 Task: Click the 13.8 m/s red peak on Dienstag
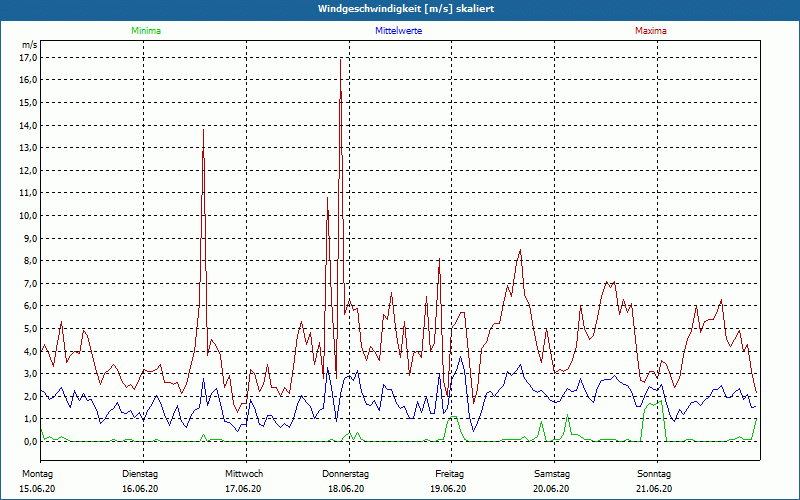point(204,130)
